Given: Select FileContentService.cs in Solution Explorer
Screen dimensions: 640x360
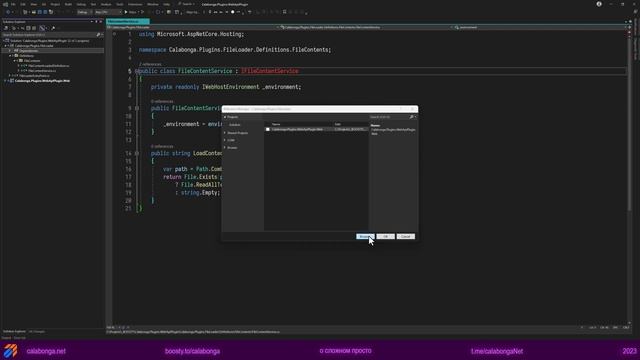Looking at the screenshot, I should (x=42, y=71).
